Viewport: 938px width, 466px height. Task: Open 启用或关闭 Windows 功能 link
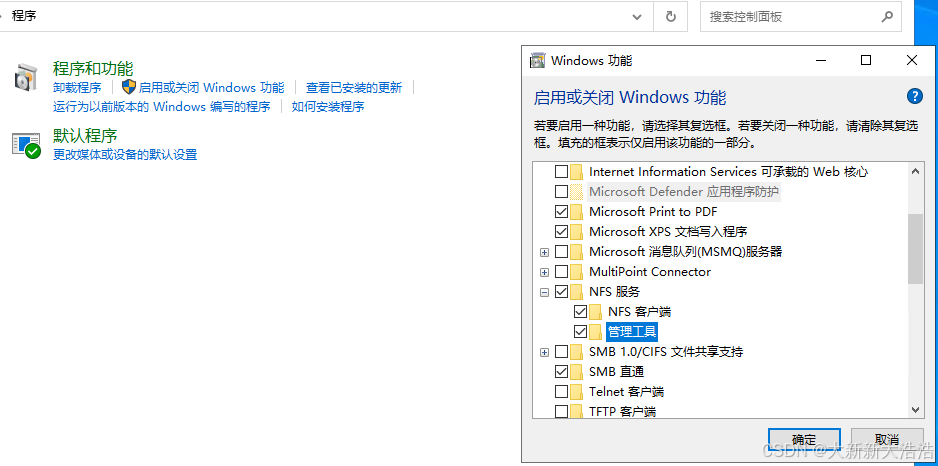[211, 87]
